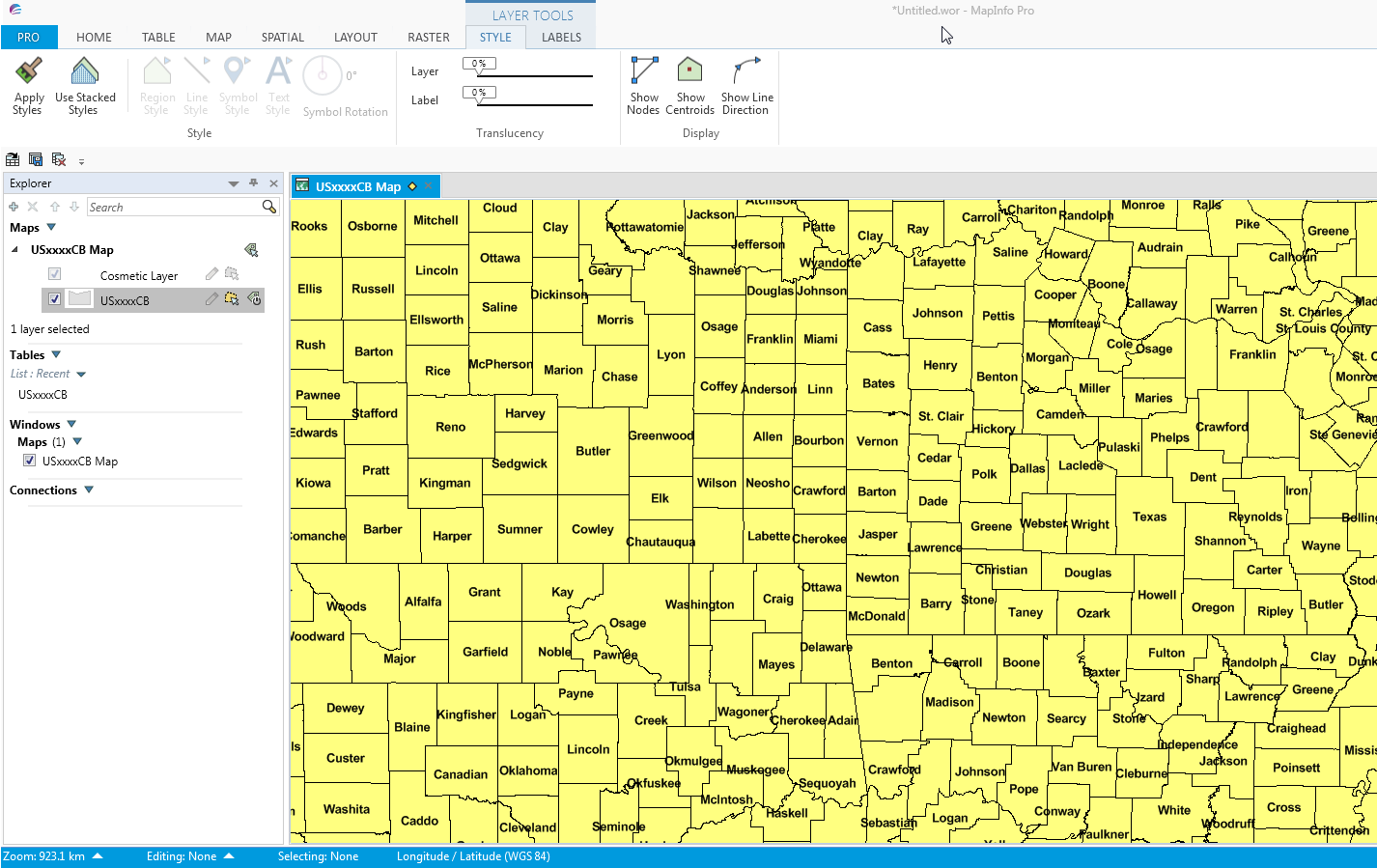Open the List: Recent dropdown
Image resolution: width=1377 pixels, height=868 pixels.
pyautogui.click(x=81, y=374)
